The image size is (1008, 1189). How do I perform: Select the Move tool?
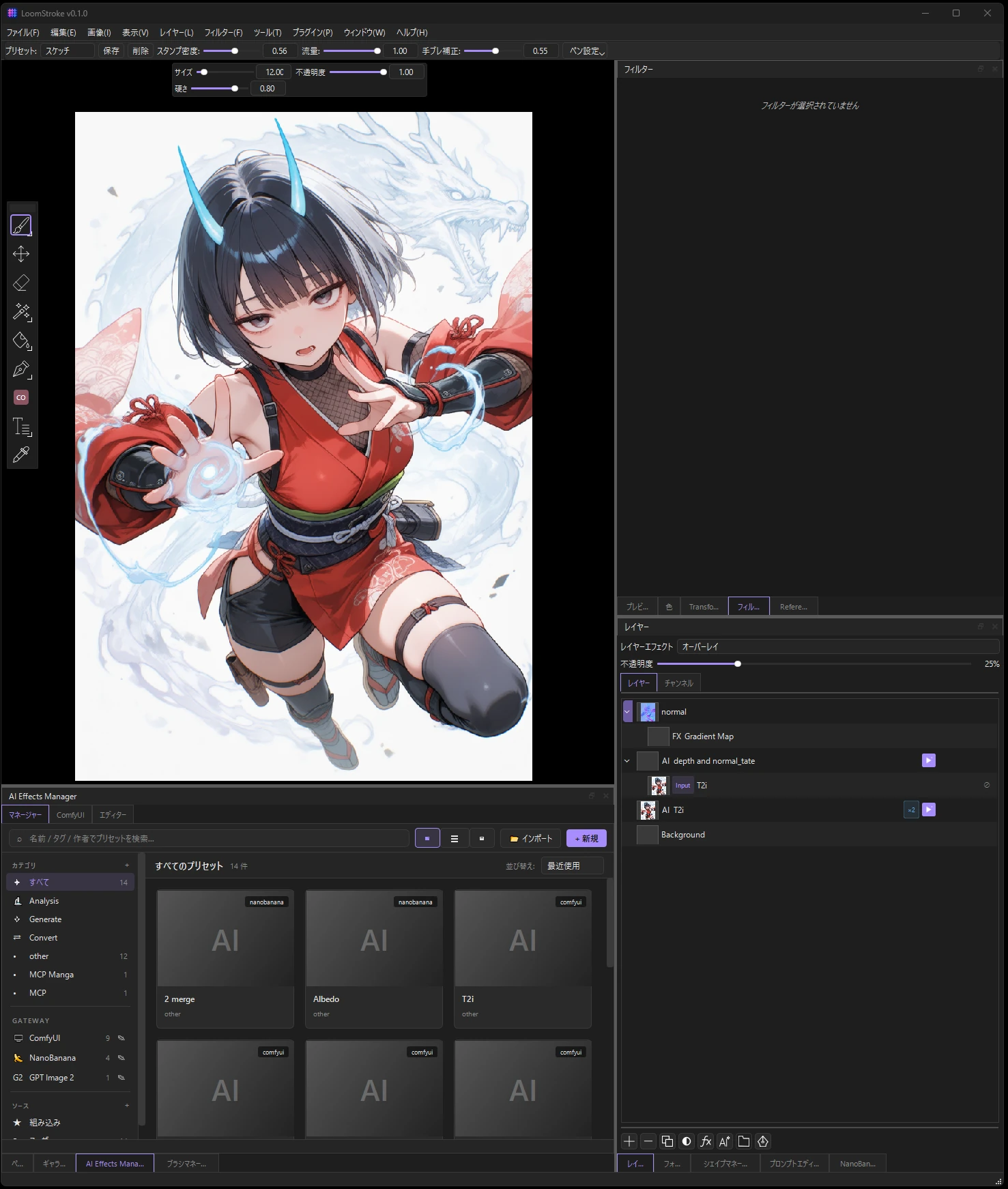[21, 254]
